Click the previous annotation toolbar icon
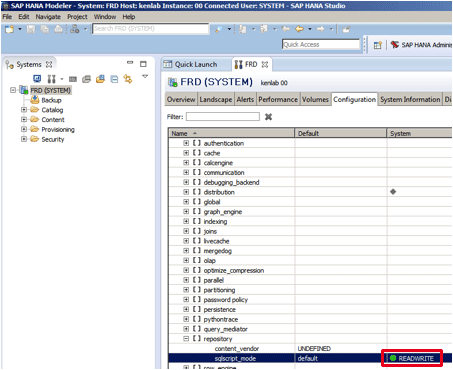This screenshot has width=453, height=370. (x=264, y=29)
